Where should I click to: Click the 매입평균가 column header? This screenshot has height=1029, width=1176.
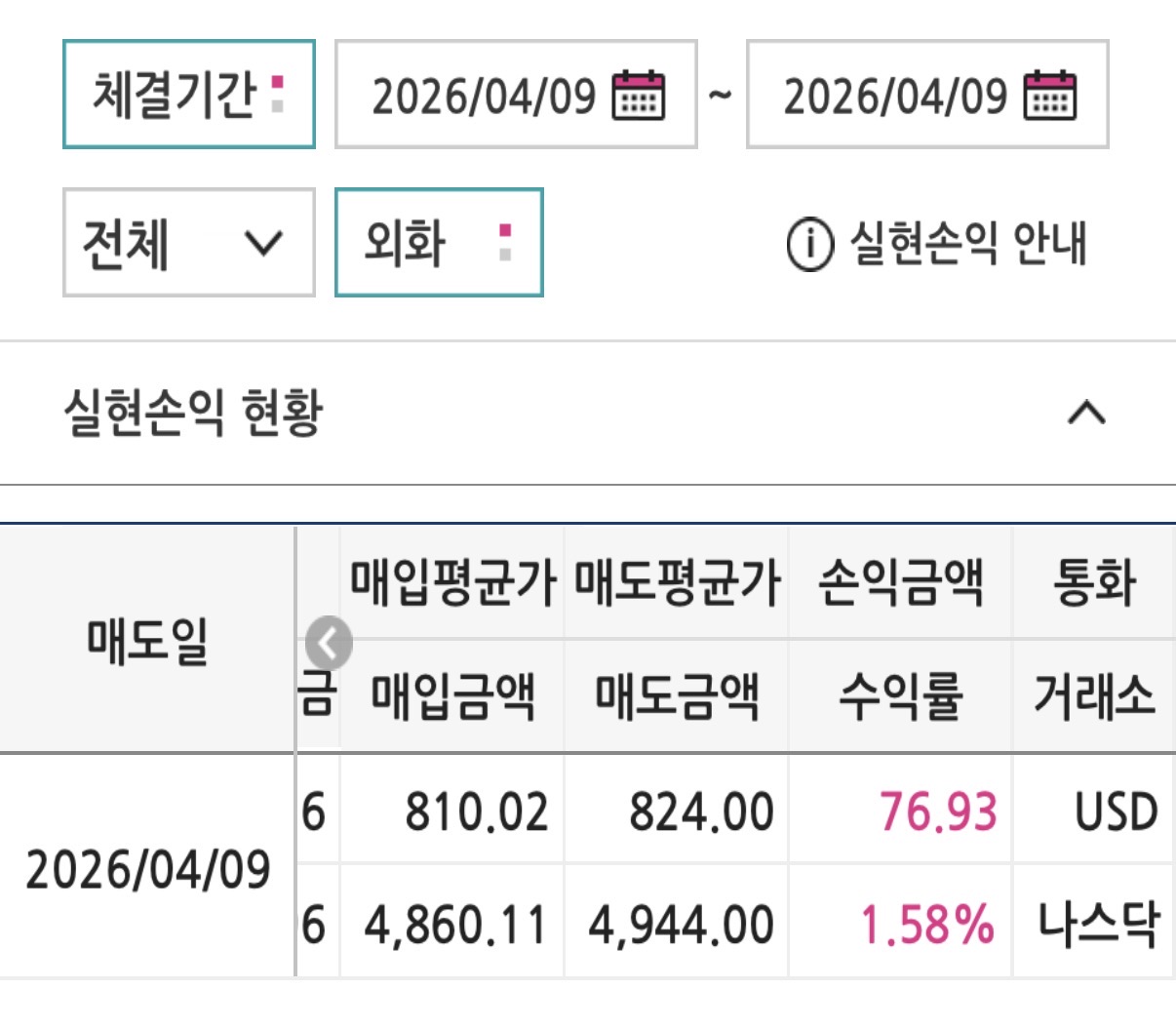click(x=452, y=583)
